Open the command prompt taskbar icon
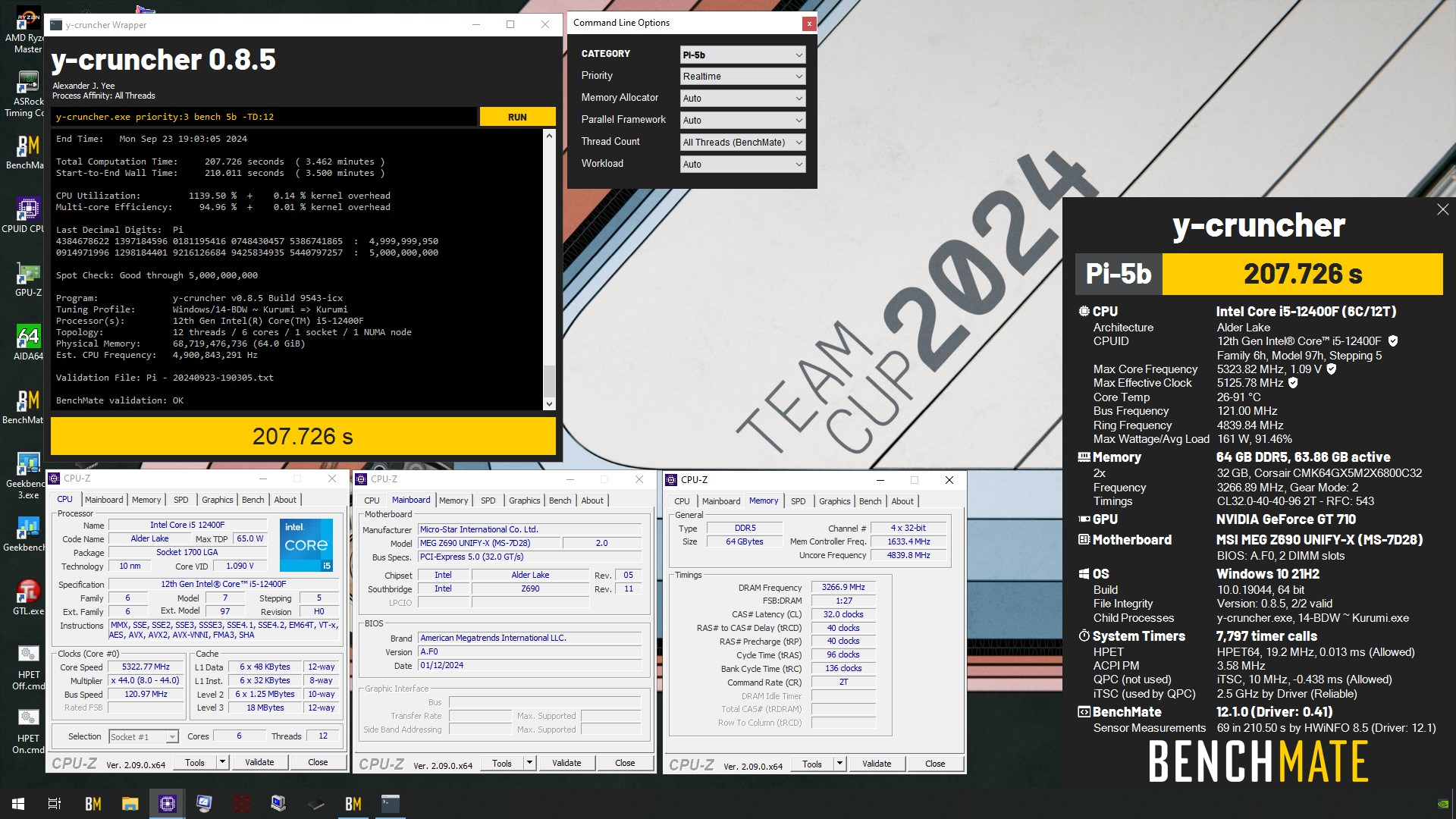The width and height of the screenshot is (1456, 819). [391, 804]
